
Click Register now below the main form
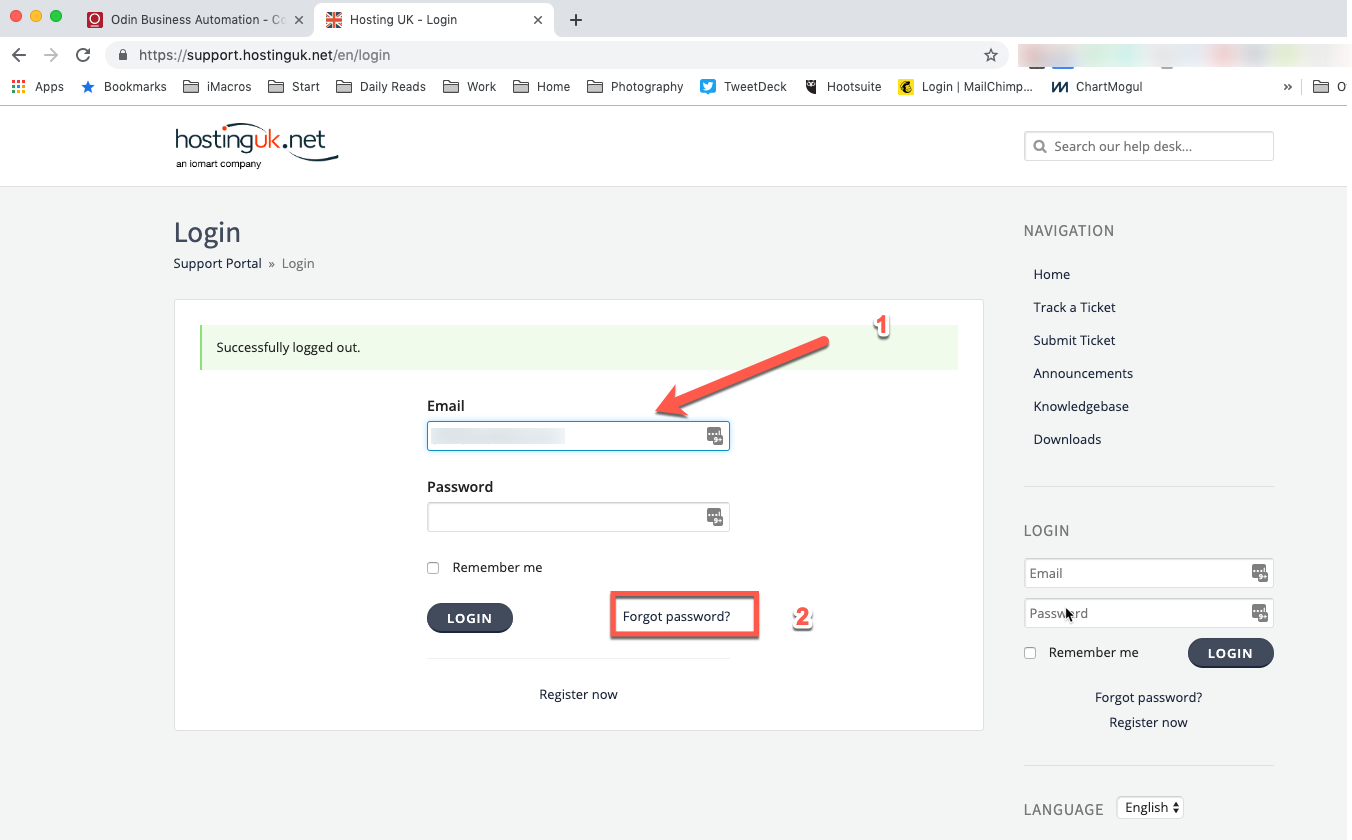click(x=578, y=694)
